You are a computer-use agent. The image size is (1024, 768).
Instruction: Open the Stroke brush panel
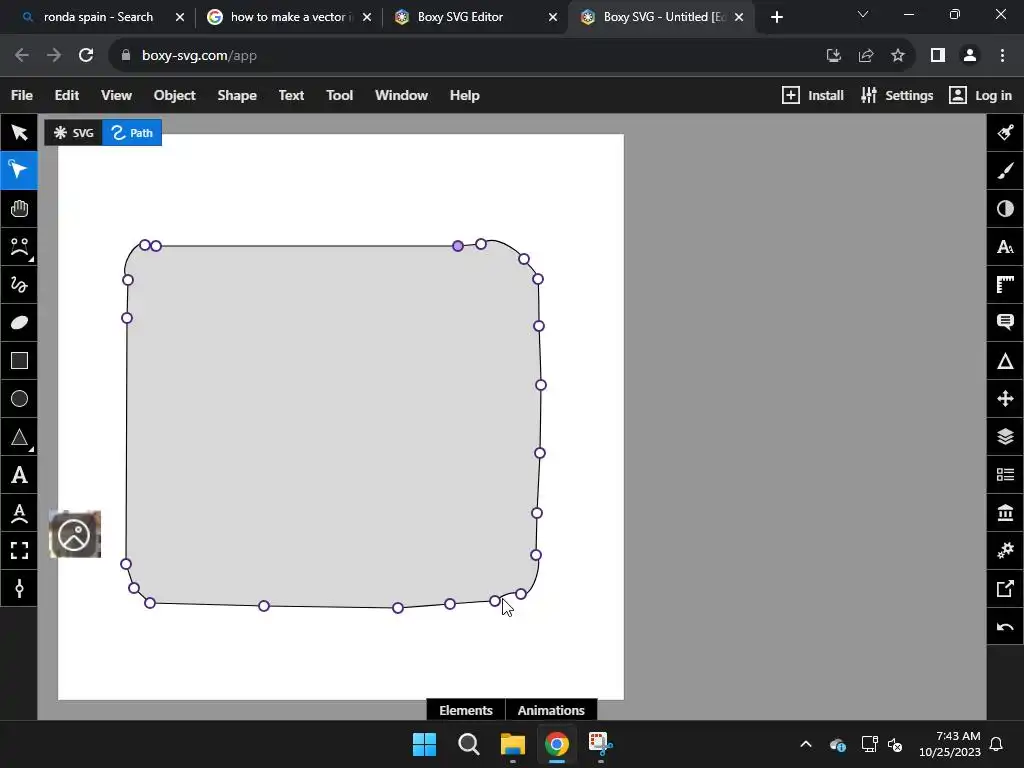[1005, 170]
